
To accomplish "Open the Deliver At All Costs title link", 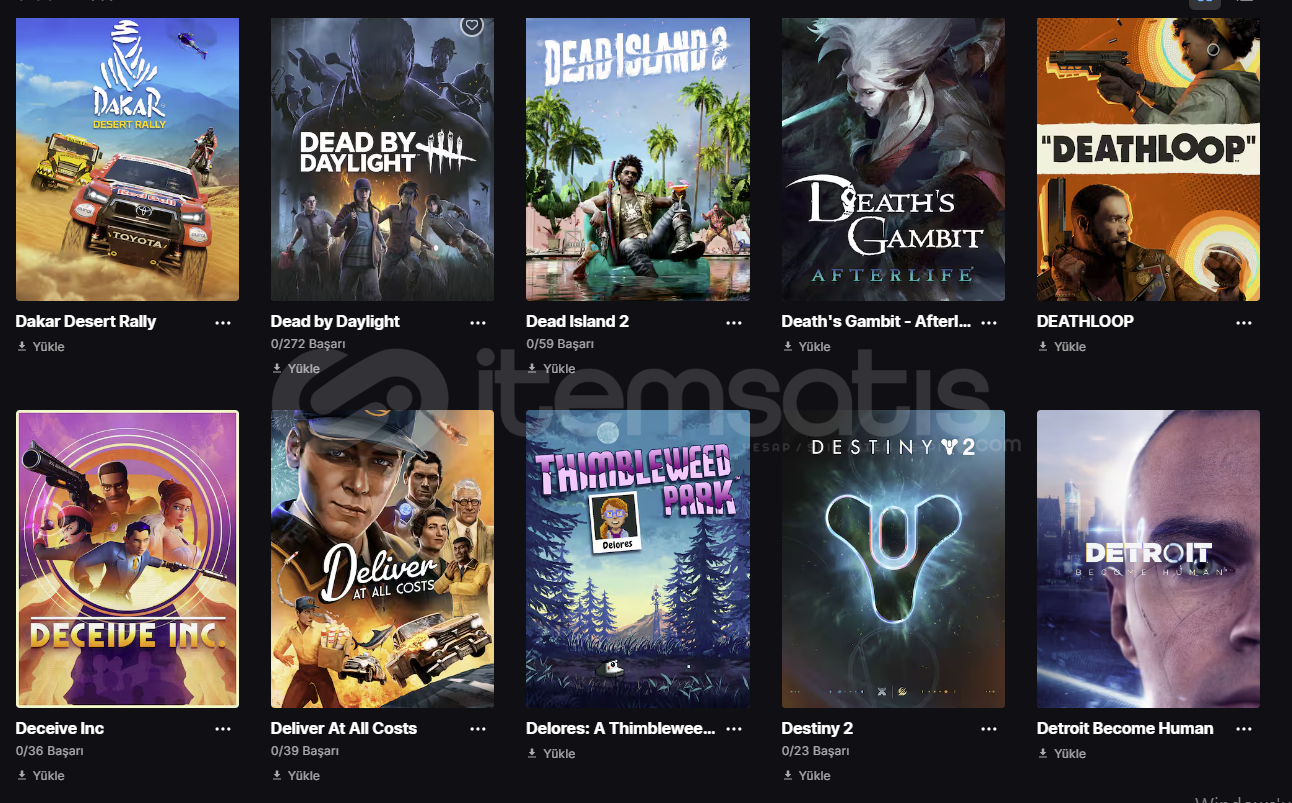I will 344,729.
